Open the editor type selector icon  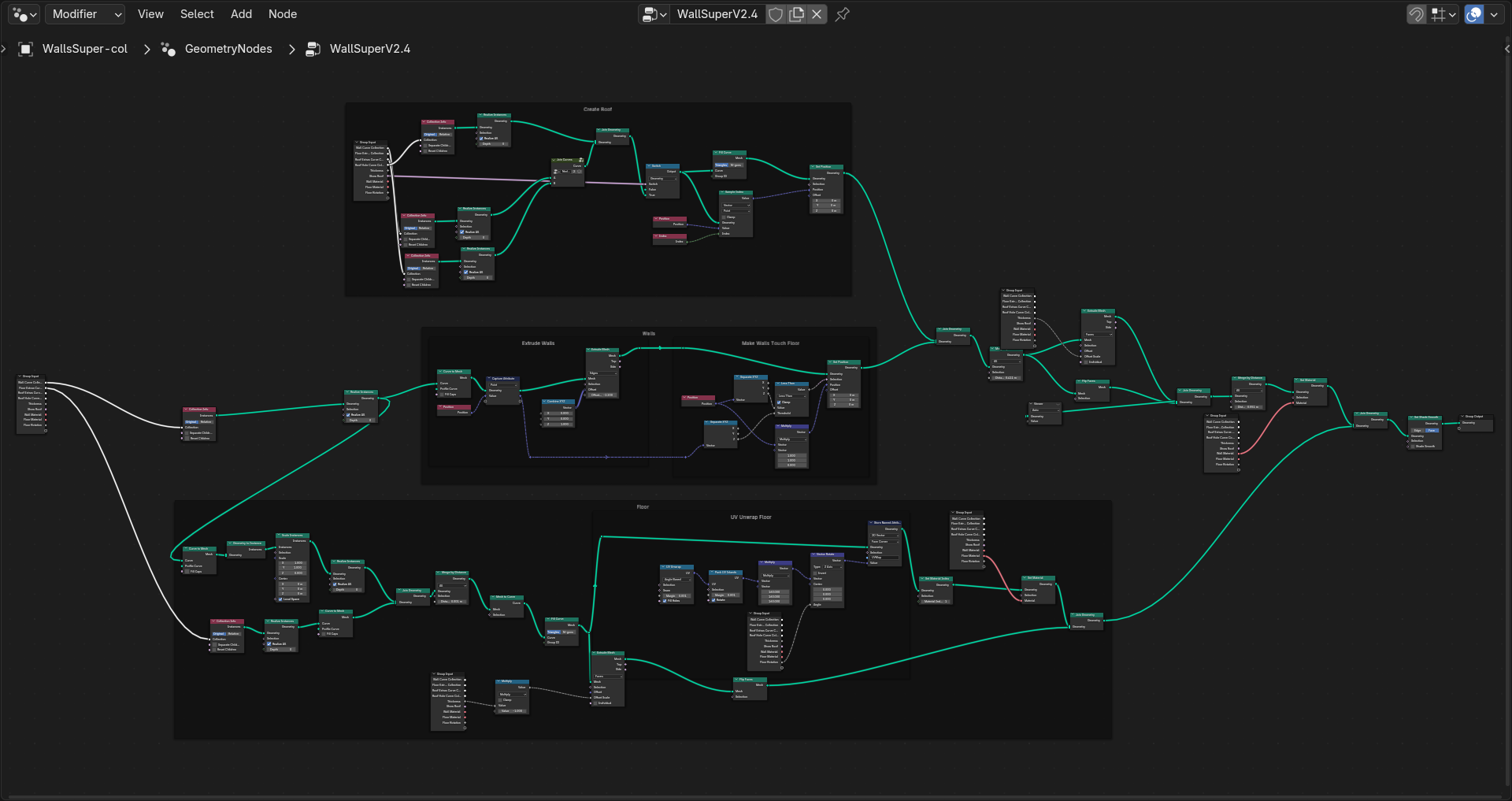click(24, 14)
